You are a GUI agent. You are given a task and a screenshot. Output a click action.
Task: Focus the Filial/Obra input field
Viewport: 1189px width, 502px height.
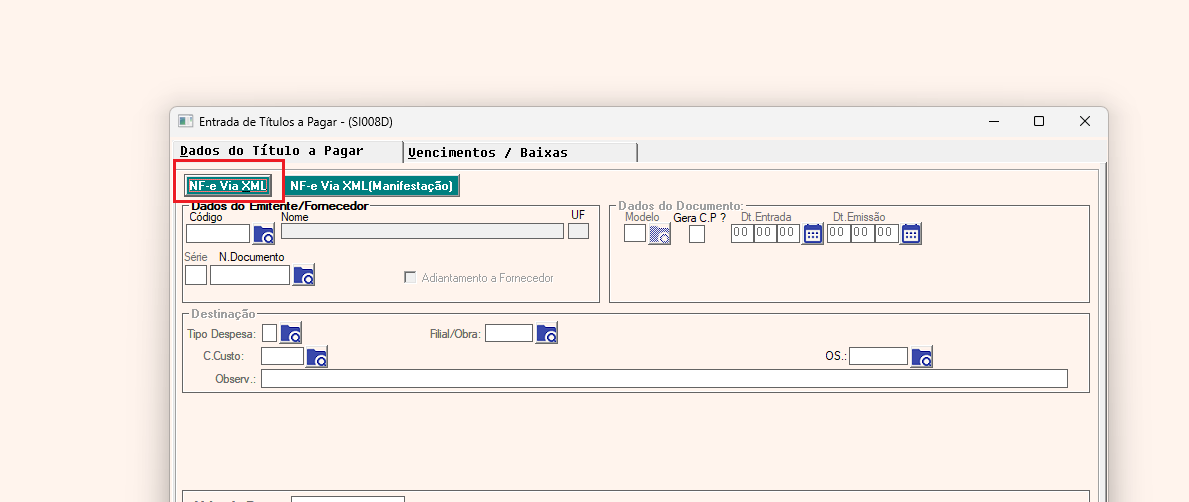[x=509, y=333]
